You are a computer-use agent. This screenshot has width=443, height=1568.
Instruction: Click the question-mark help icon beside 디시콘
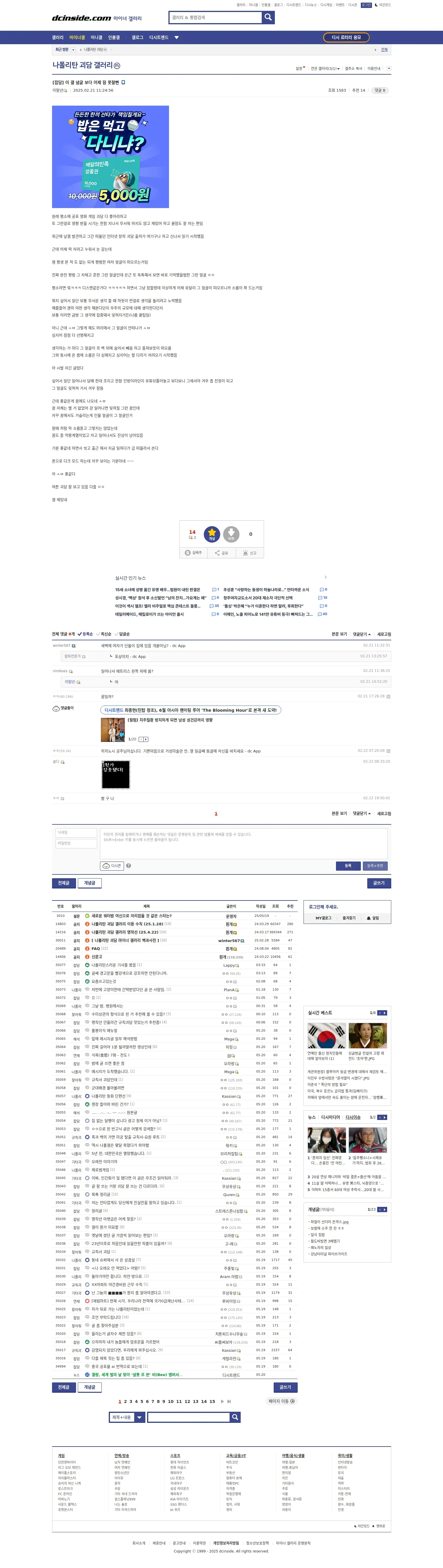[x=128, y=866]
